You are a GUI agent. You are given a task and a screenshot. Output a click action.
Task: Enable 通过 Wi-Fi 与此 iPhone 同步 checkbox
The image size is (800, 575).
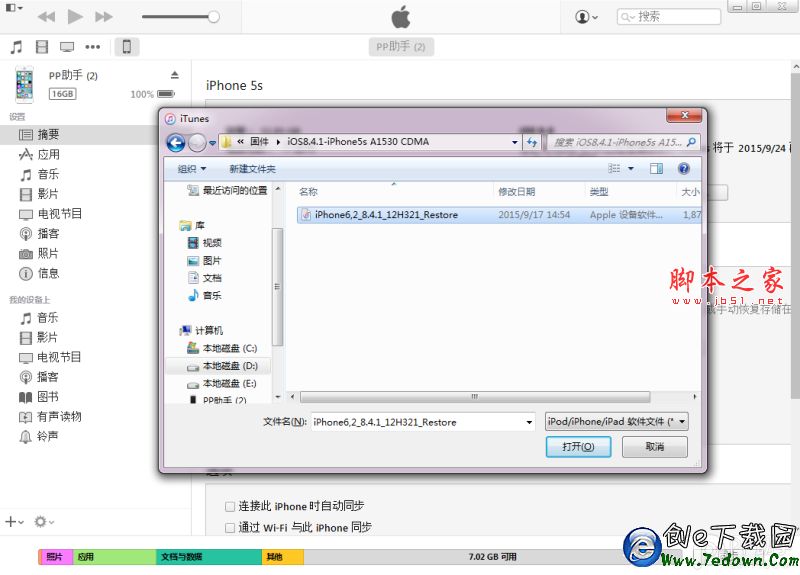click(230, 528)
